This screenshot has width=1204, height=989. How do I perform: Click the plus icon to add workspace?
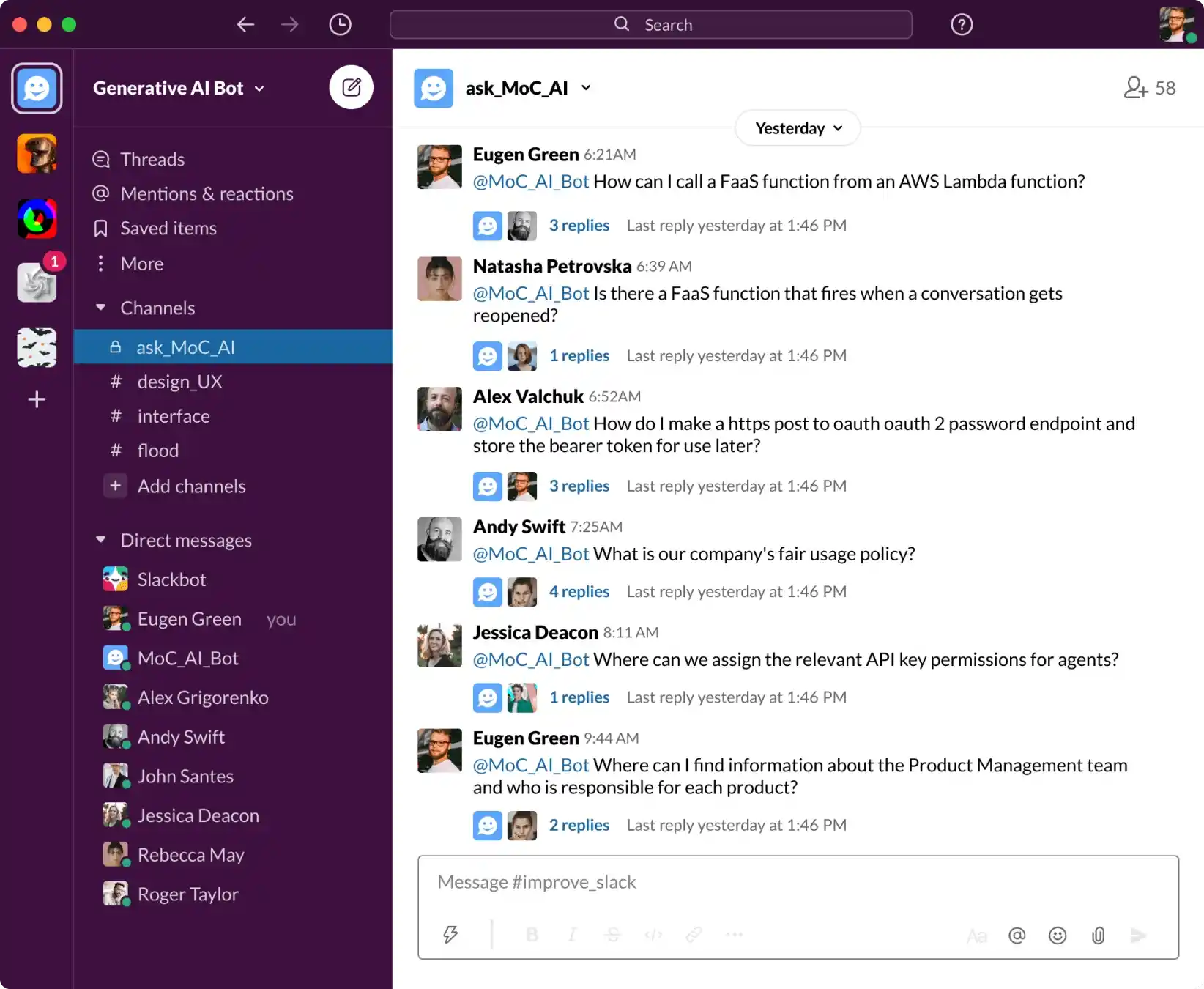[x=37, y=399]
